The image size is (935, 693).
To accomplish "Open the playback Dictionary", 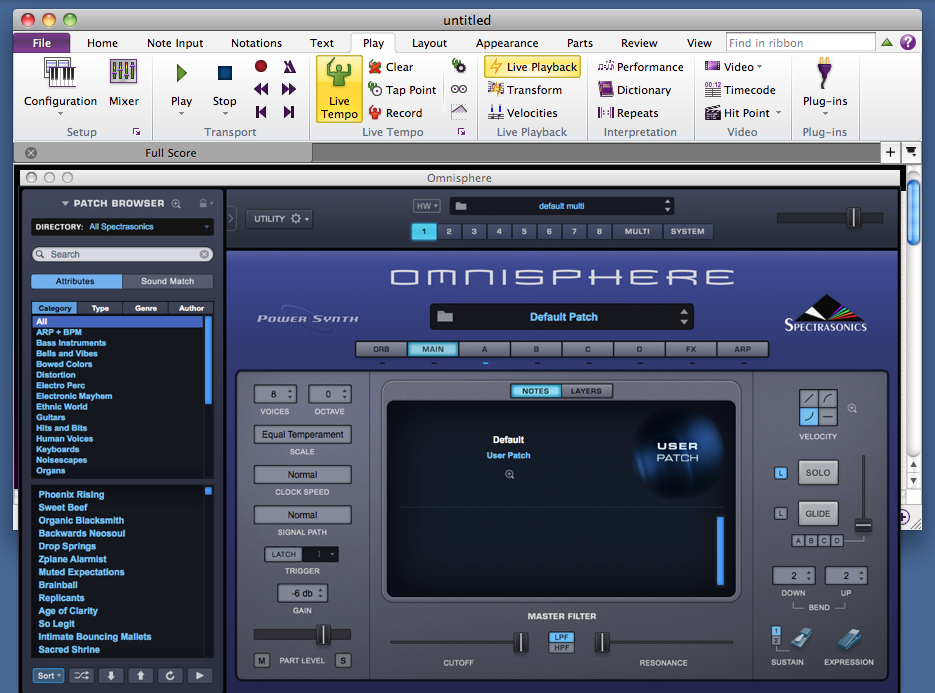I will pyautogui.click(x=634, y=90).
